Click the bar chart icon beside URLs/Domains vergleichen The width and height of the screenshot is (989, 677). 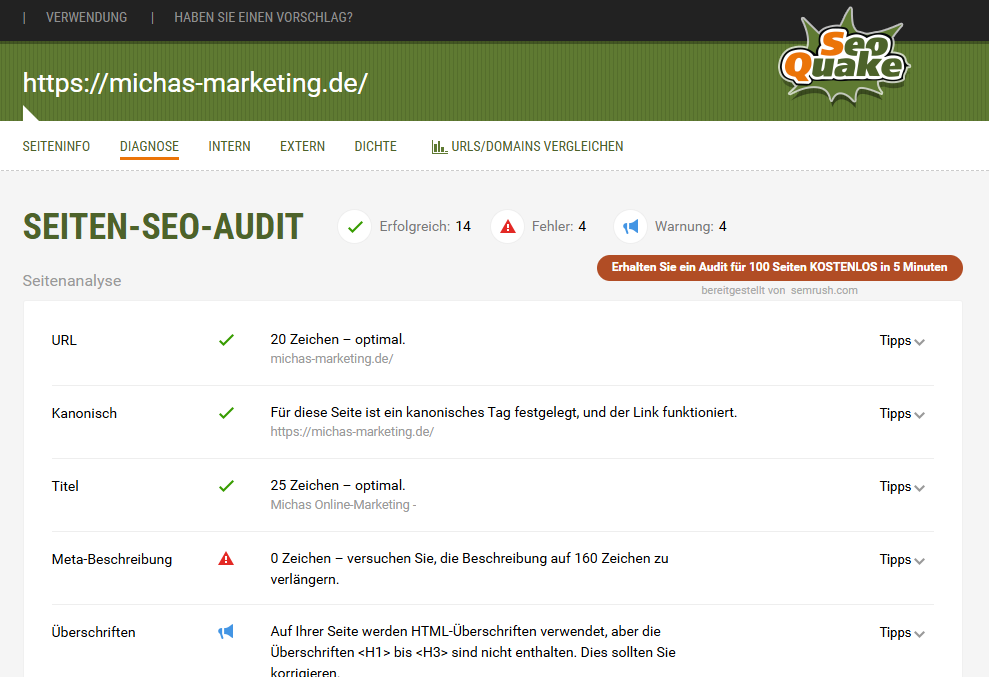coord(439,147)
